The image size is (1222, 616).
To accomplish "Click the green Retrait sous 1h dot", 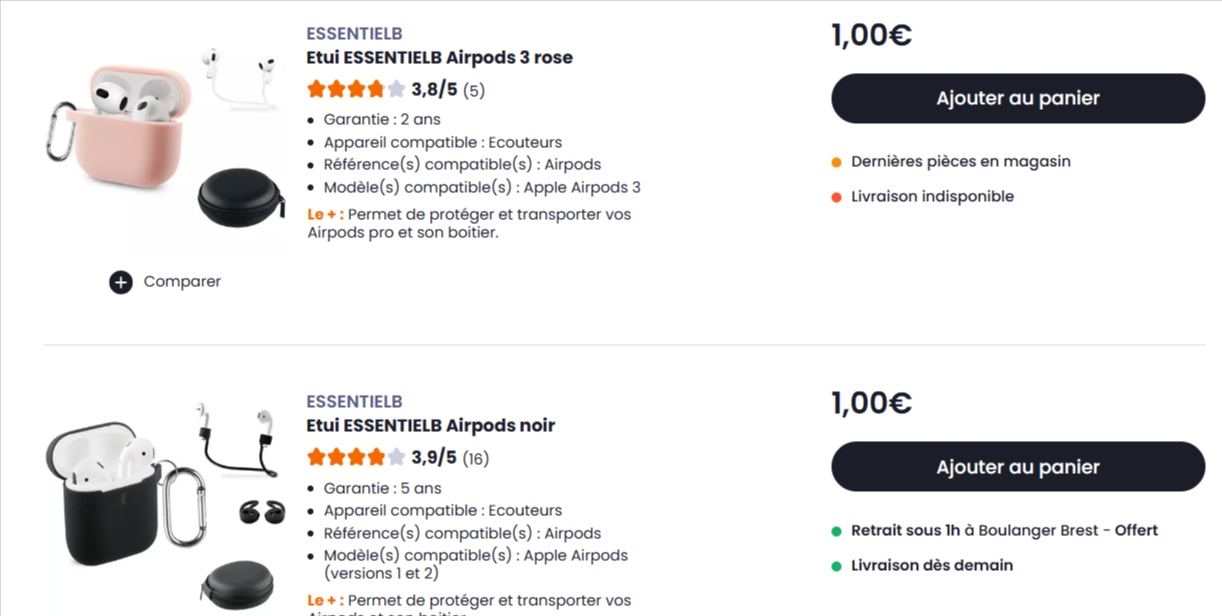I will [837, 530].
